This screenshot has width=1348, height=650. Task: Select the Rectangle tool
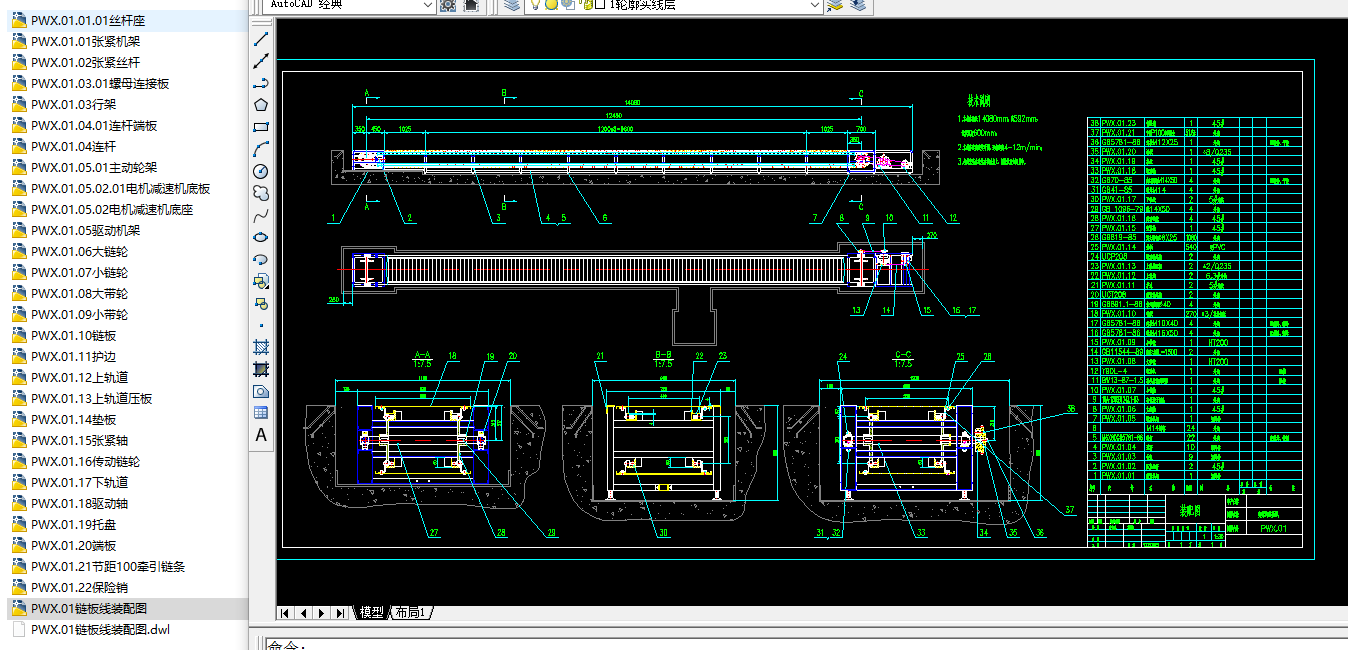pos(261,127)
